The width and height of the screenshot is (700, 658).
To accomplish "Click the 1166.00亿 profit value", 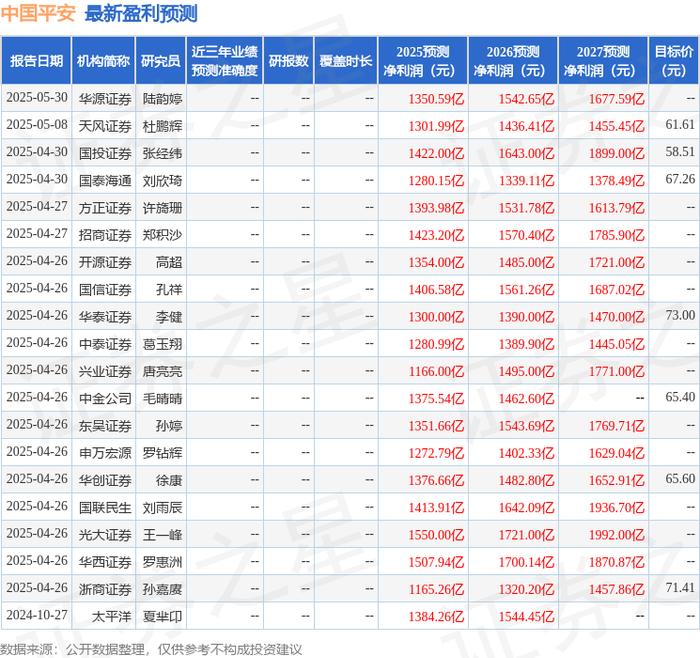I will 436,371.
